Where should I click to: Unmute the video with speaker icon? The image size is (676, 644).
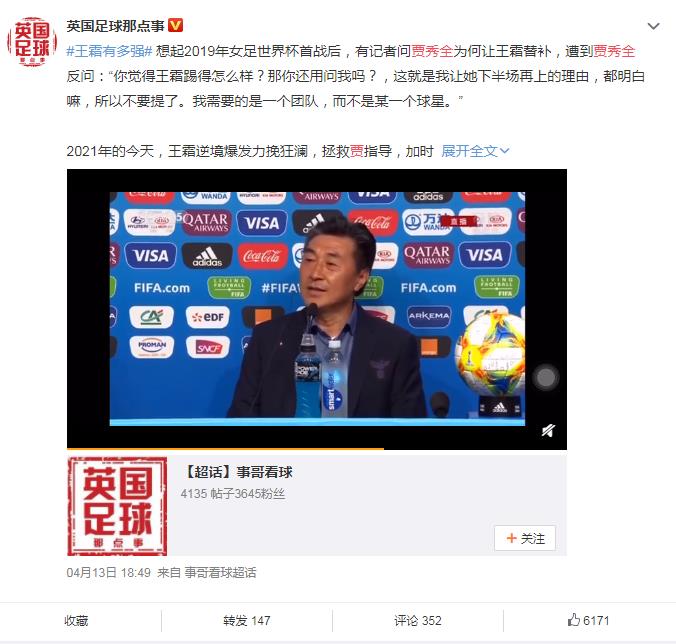(548, 430)
